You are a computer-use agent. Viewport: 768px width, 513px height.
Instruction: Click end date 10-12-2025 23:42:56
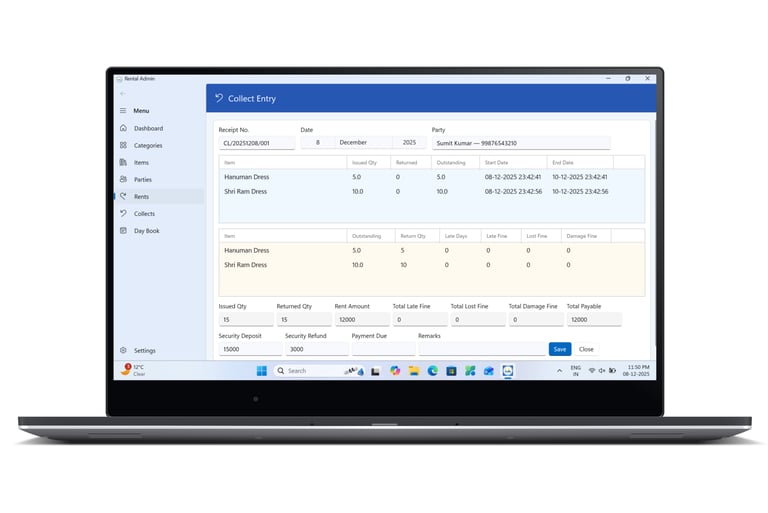point(580,192)
